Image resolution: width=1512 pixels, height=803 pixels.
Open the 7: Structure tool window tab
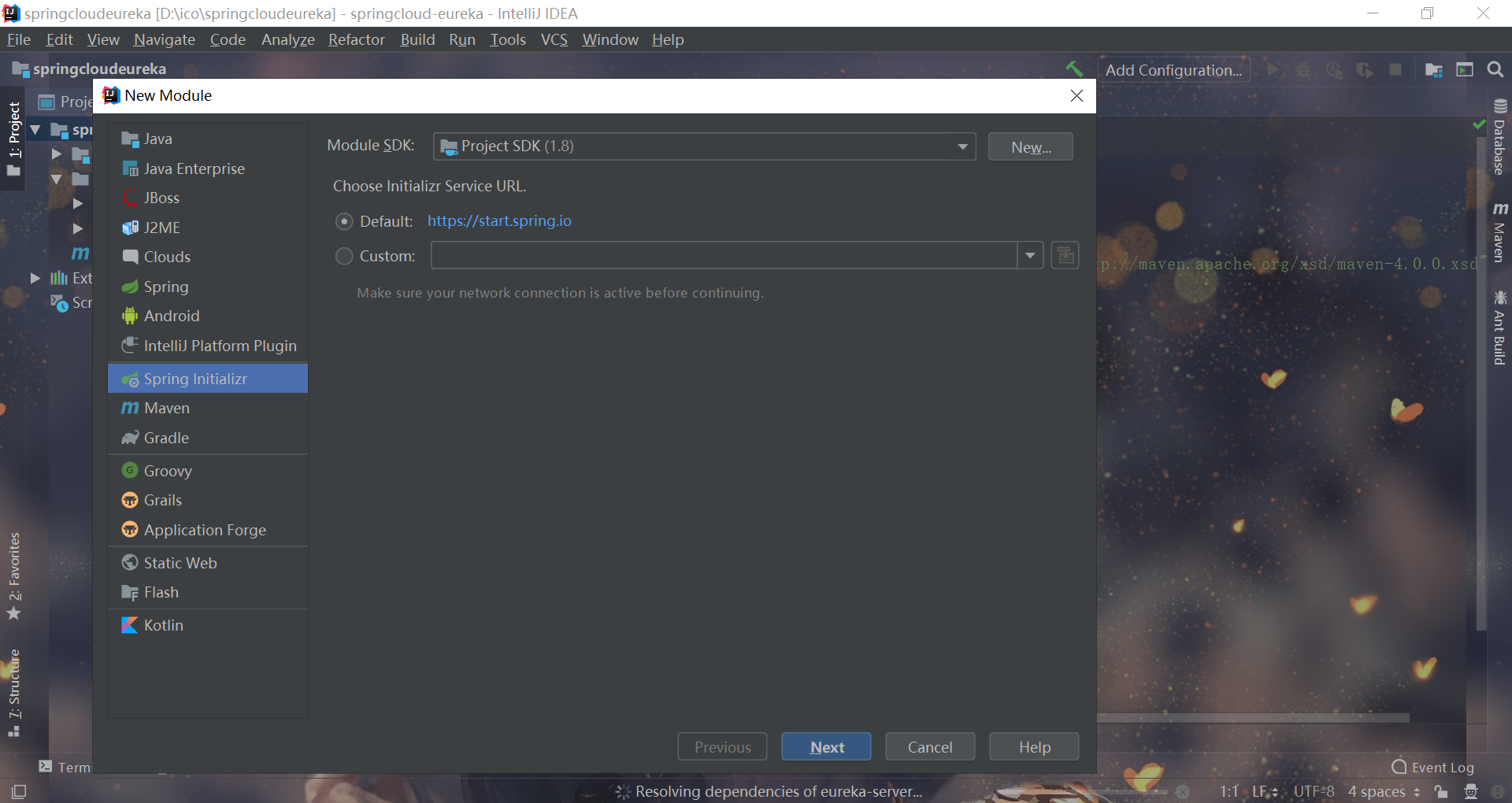[x=14, y=692]
